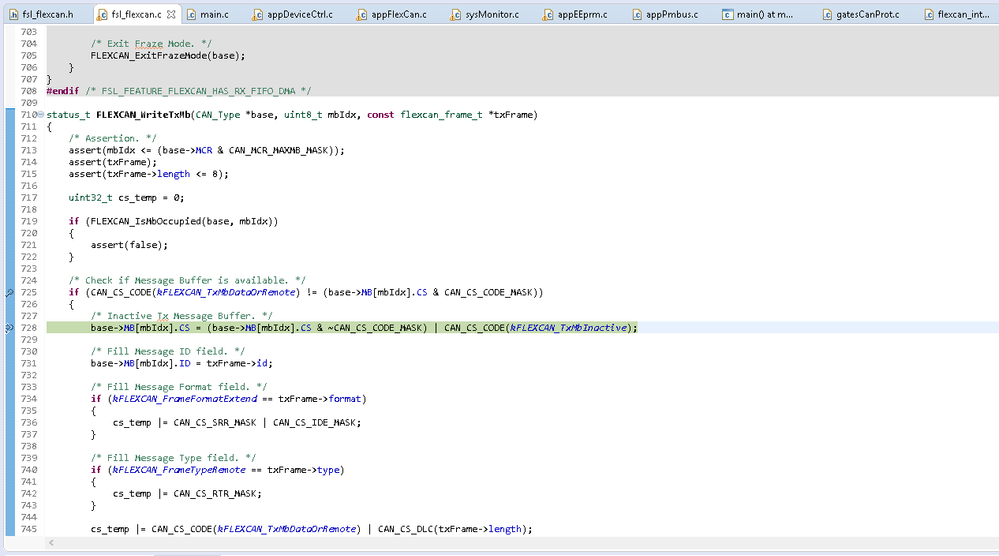Click the instruction pointer marker at line 728
999x556 pixels.
click(10, 328)
